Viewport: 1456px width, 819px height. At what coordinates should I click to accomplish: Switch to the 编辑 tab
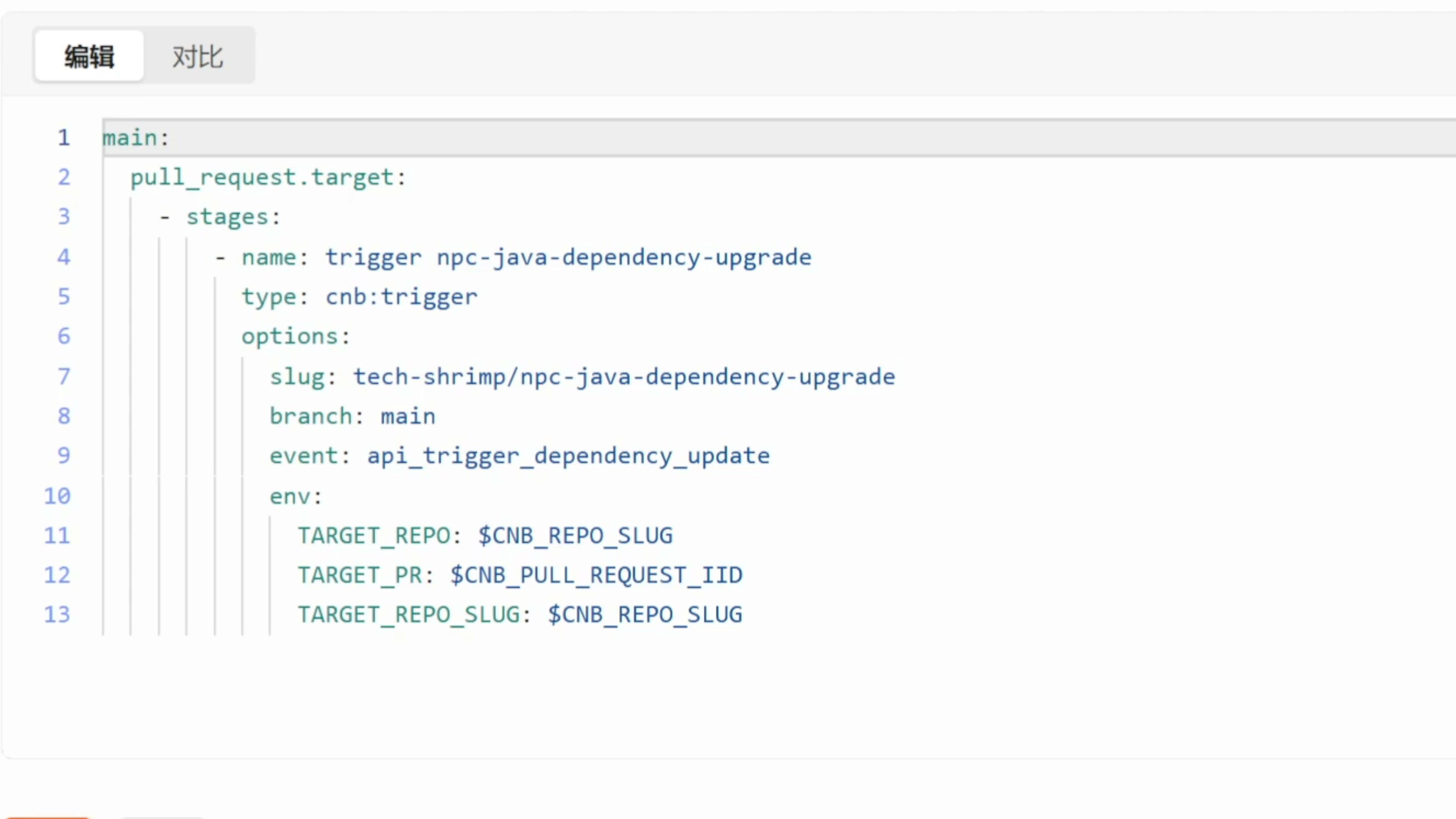[89, 56]
